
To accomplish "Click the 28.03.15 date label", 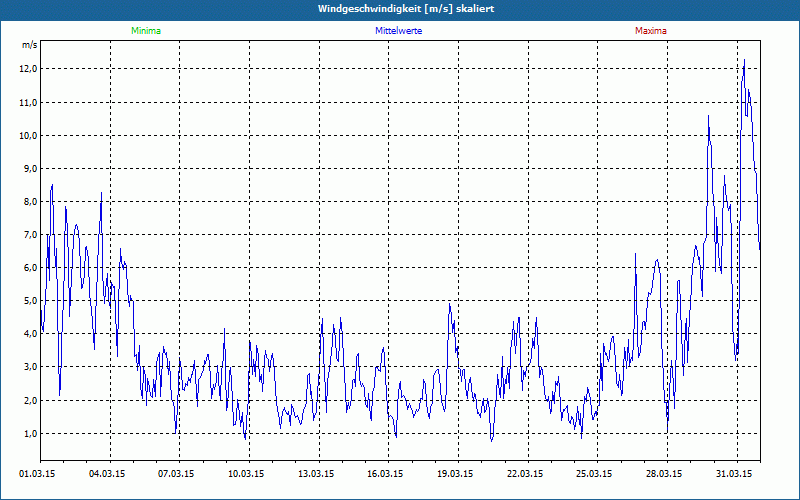I will tap(664, 474).
